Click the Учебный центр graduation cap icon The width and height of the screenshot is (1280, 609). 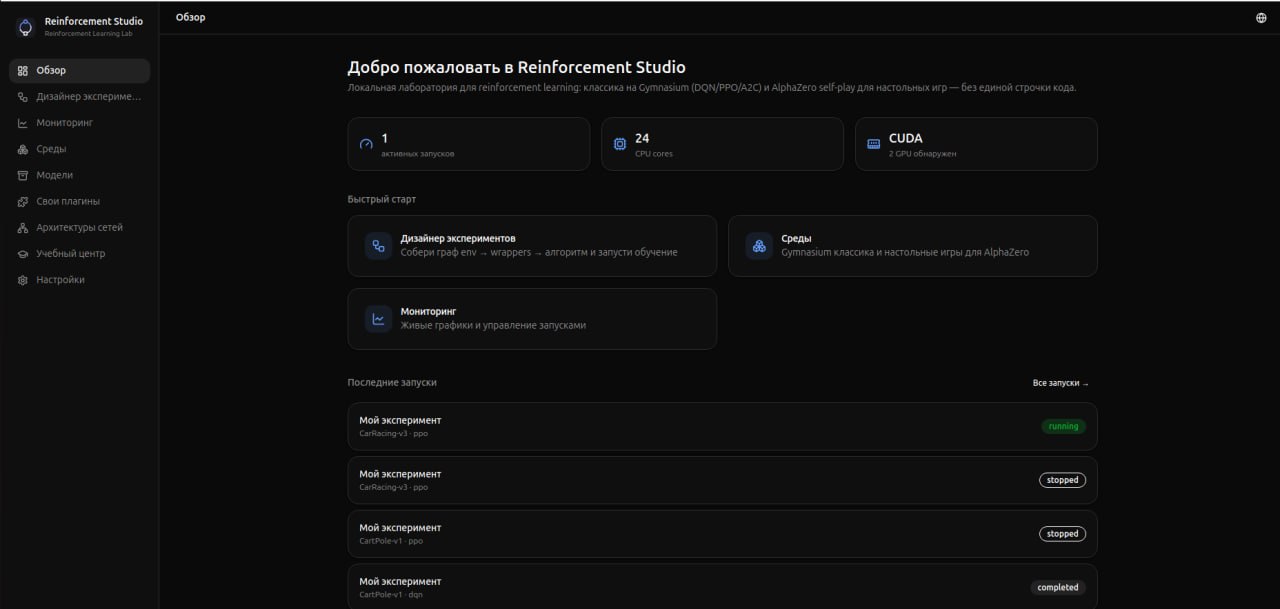[x=23, y=254]
